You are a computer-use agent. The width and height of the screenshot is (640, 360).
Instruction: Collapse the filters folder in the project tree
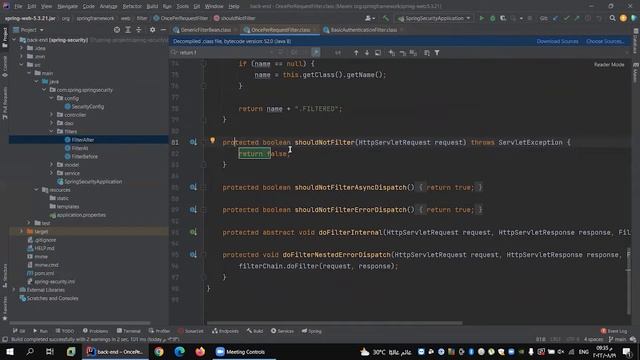click(x=52, y=131)
